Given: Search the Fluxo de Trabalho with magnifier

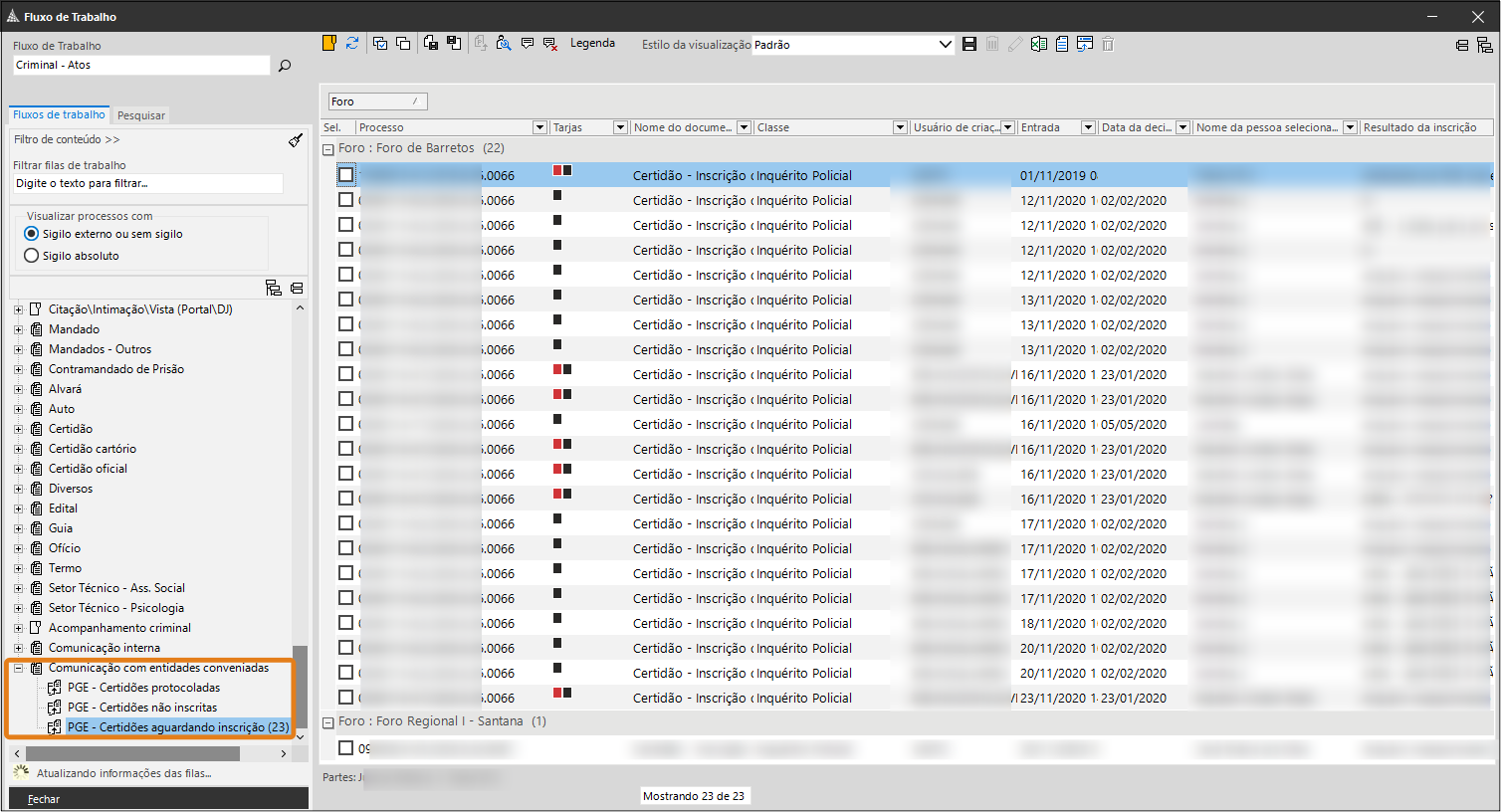Looking at the screenshot, I should pyautogui.click(x=285, y=66).
